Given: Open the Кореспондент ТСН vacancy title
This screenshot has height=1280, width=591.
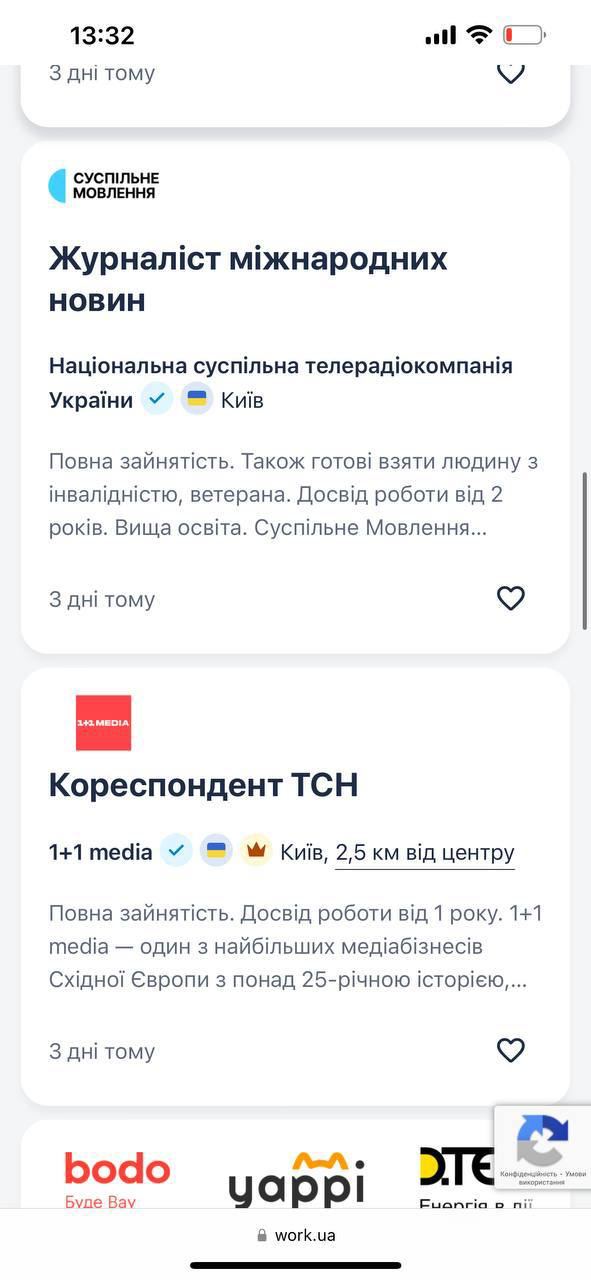Looking at the screenshot, I should click(204, 785).
